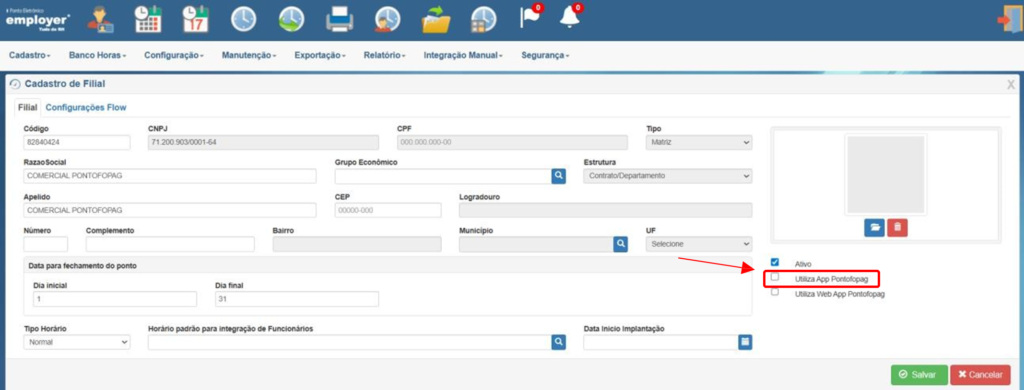Search Município with the magnifier button
This screenshot has width=1024, height=390.
[x=620, y=244]
